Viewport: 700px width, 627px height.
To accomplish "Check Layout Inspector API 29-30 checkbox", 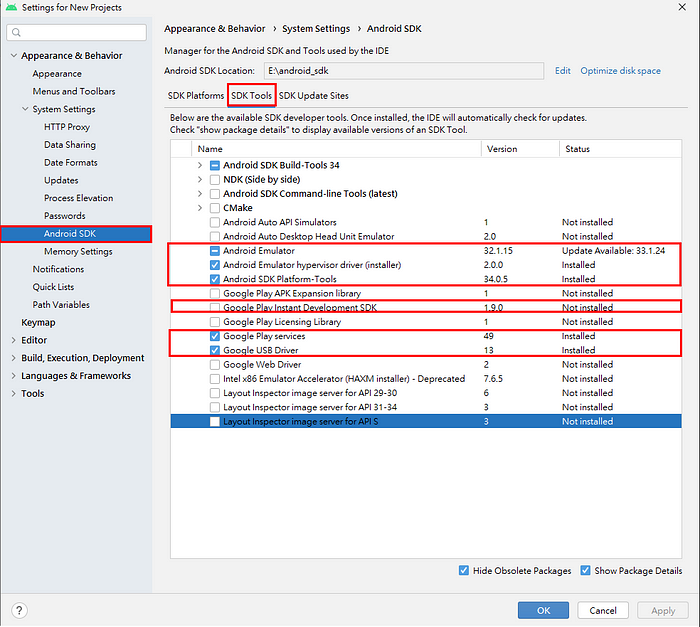I will (x=215, y=393).
